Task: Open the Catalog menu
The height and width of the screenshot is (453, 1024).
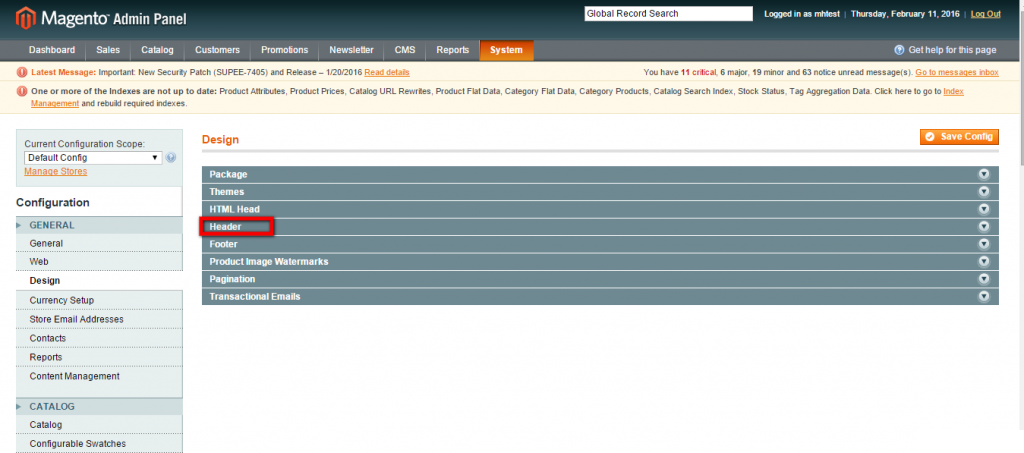Action: click(x=157, y=50)
